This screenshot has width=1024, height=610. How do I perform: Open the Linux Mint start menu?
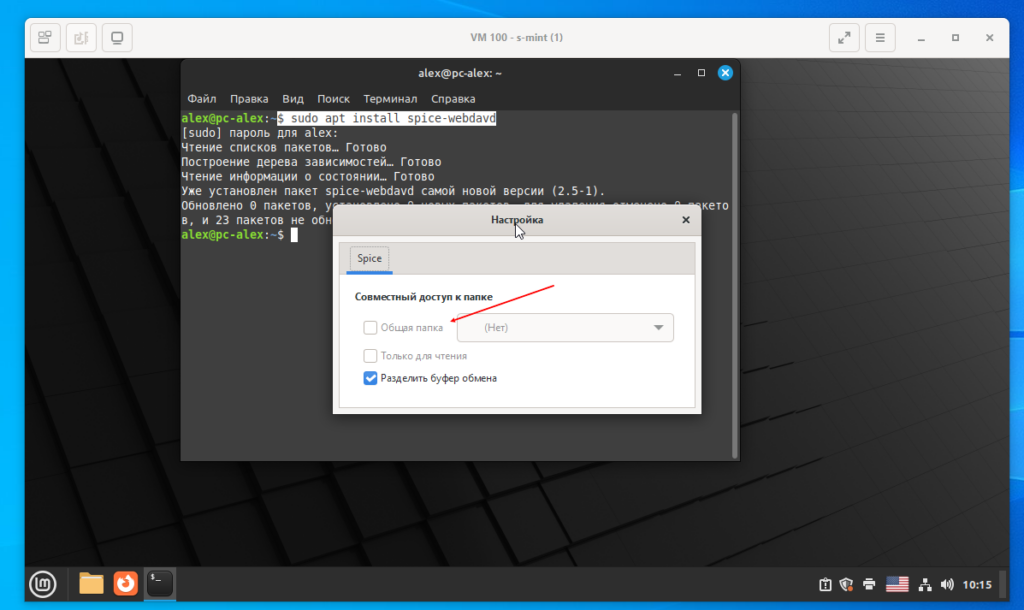[x=43, y=584]
